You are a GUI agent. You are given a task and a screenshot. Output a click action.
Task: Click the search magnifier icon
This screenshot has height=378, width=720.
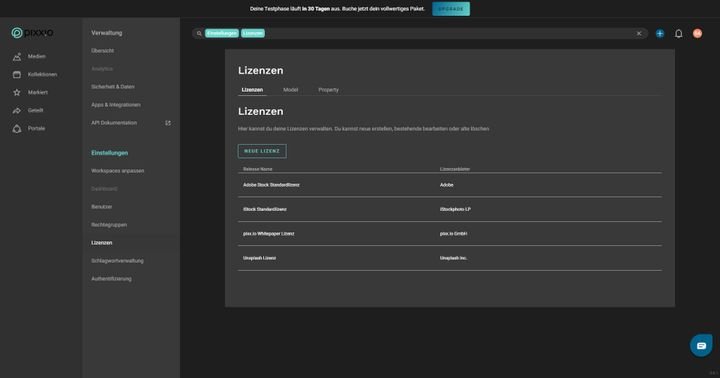click(199, 34)
